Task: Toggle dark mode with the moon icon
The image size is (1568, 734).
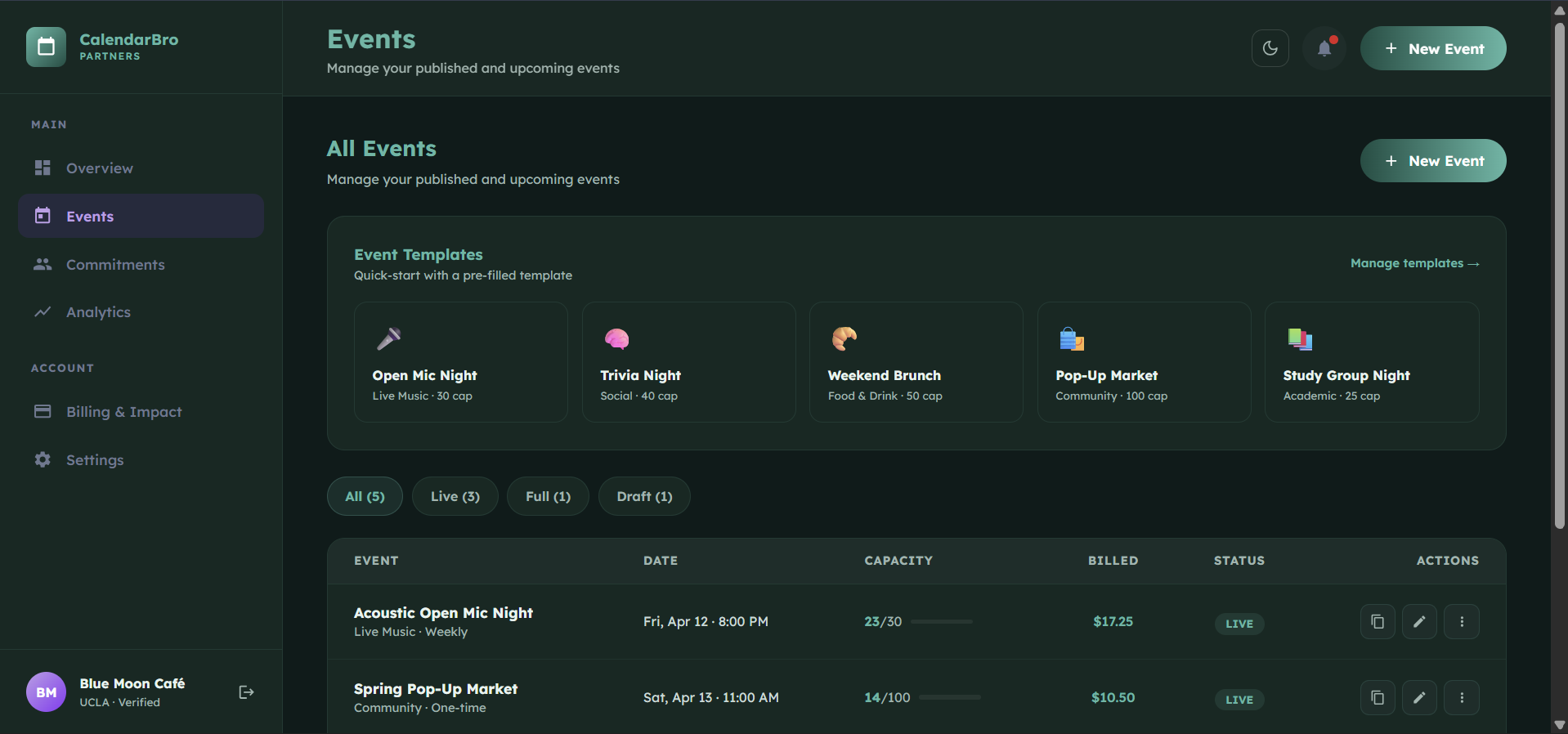Action: 1270,48
